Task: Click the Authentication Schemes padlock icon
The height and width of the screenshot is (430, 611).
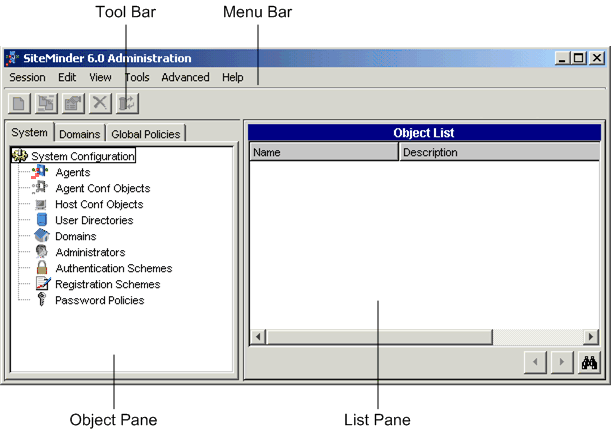Action: click(x=42, y=268)
